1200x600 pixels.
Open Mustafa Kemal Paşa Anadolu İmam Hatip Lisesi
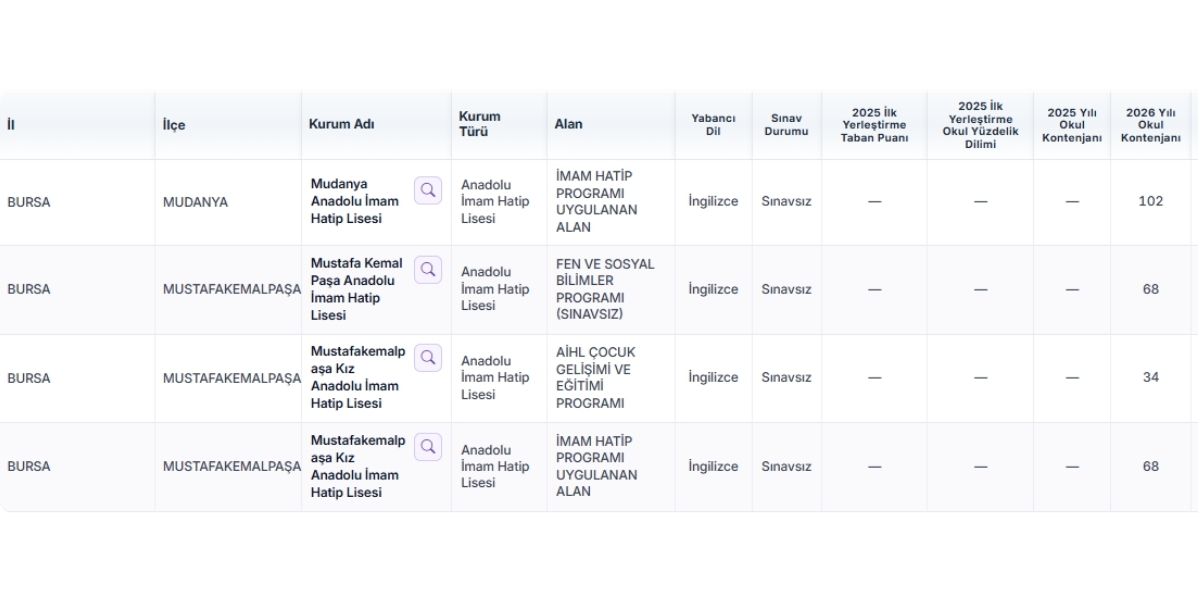click(357, 289)
